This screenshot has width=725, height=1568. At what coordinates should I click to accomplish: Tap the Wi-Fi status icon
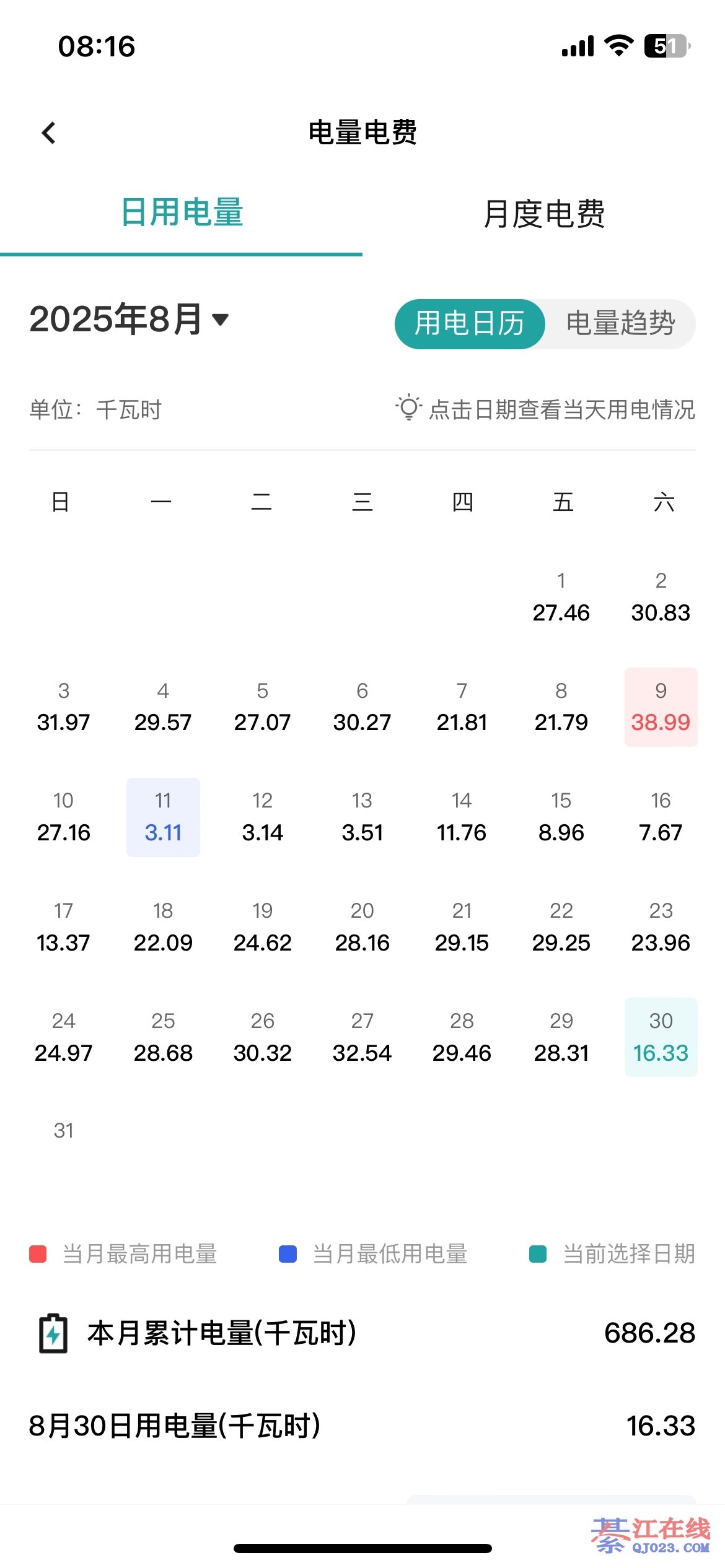coord(618,46)
